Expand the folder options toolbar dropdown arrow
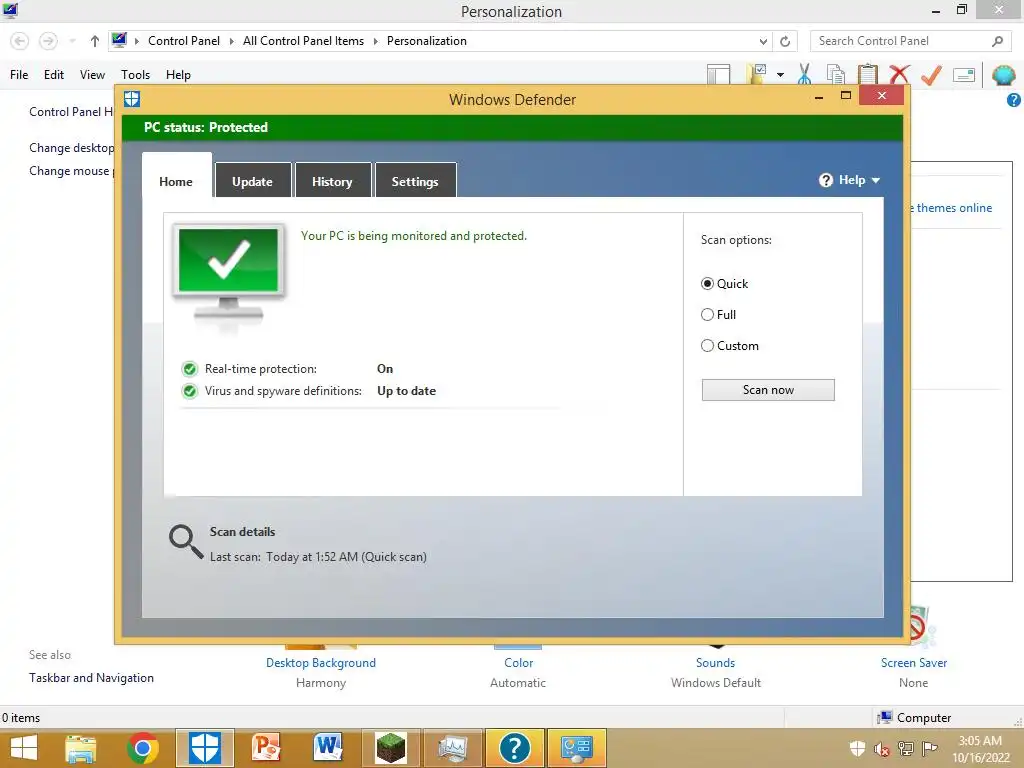Screen dimensions: 1024x768 [x=780, y=74]
